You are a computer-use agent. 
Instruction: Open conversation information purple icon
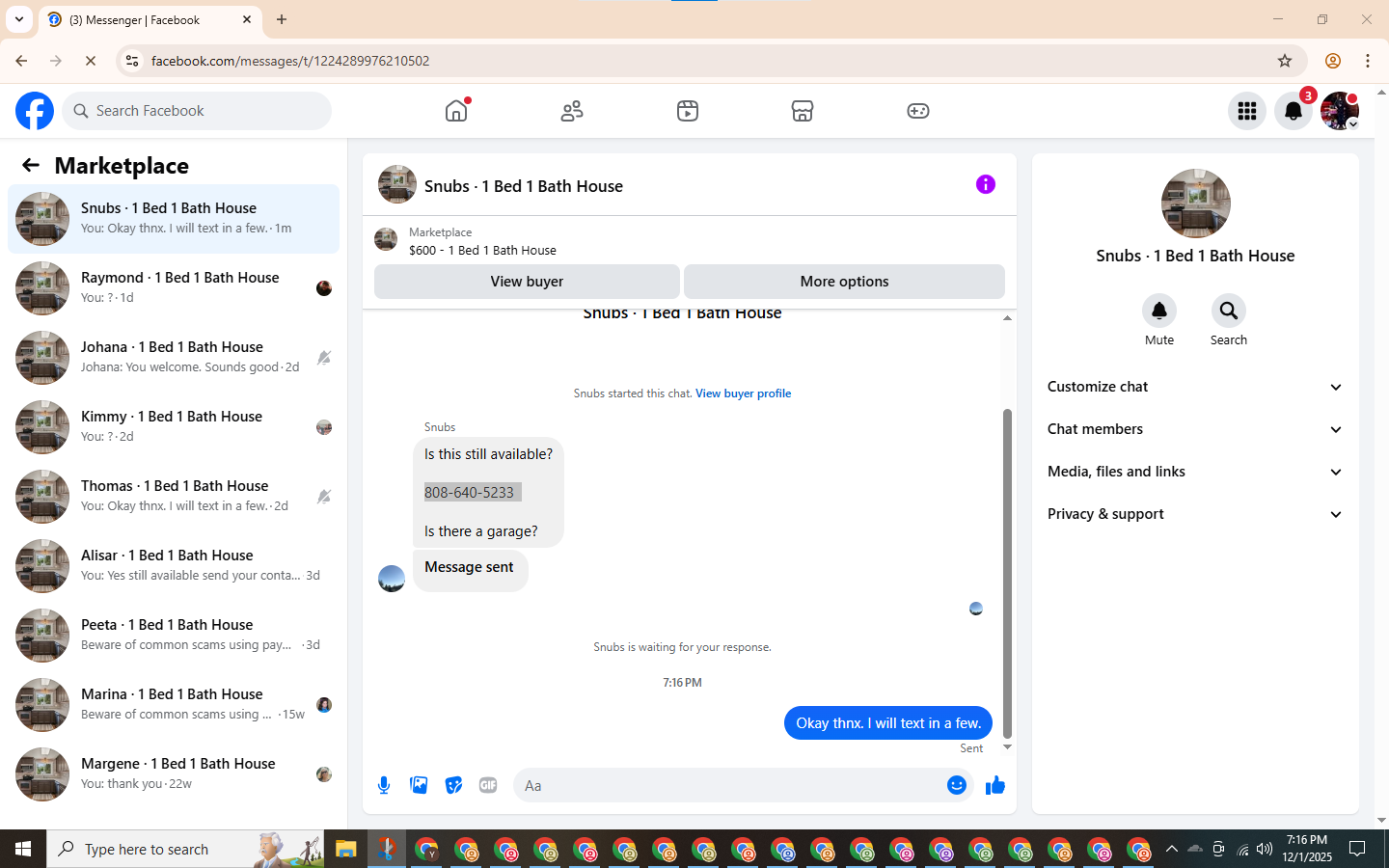pos(985,184)
